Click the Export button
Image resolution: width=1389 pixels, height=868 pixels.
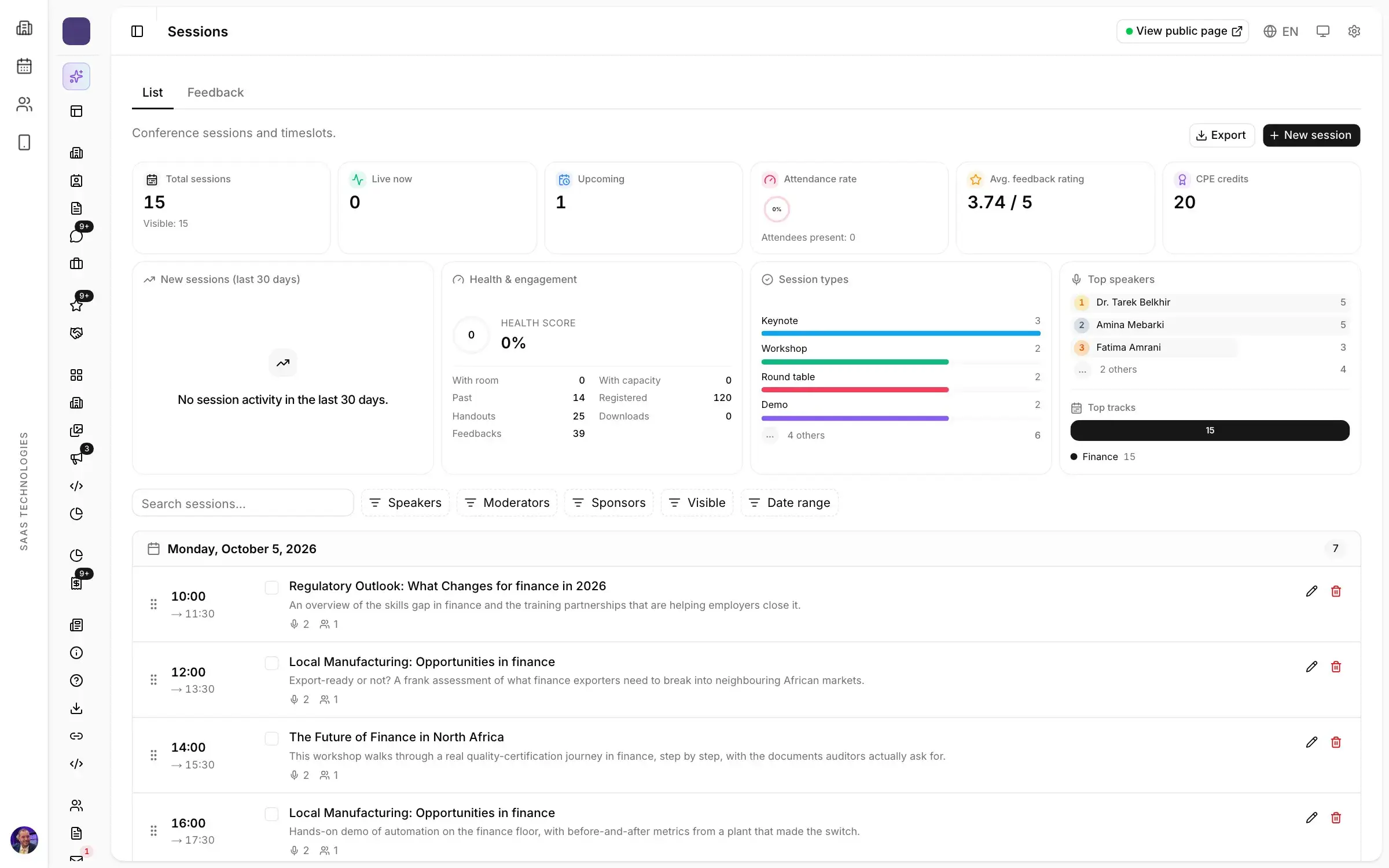pyautogui.click(x=1222, y=135)
